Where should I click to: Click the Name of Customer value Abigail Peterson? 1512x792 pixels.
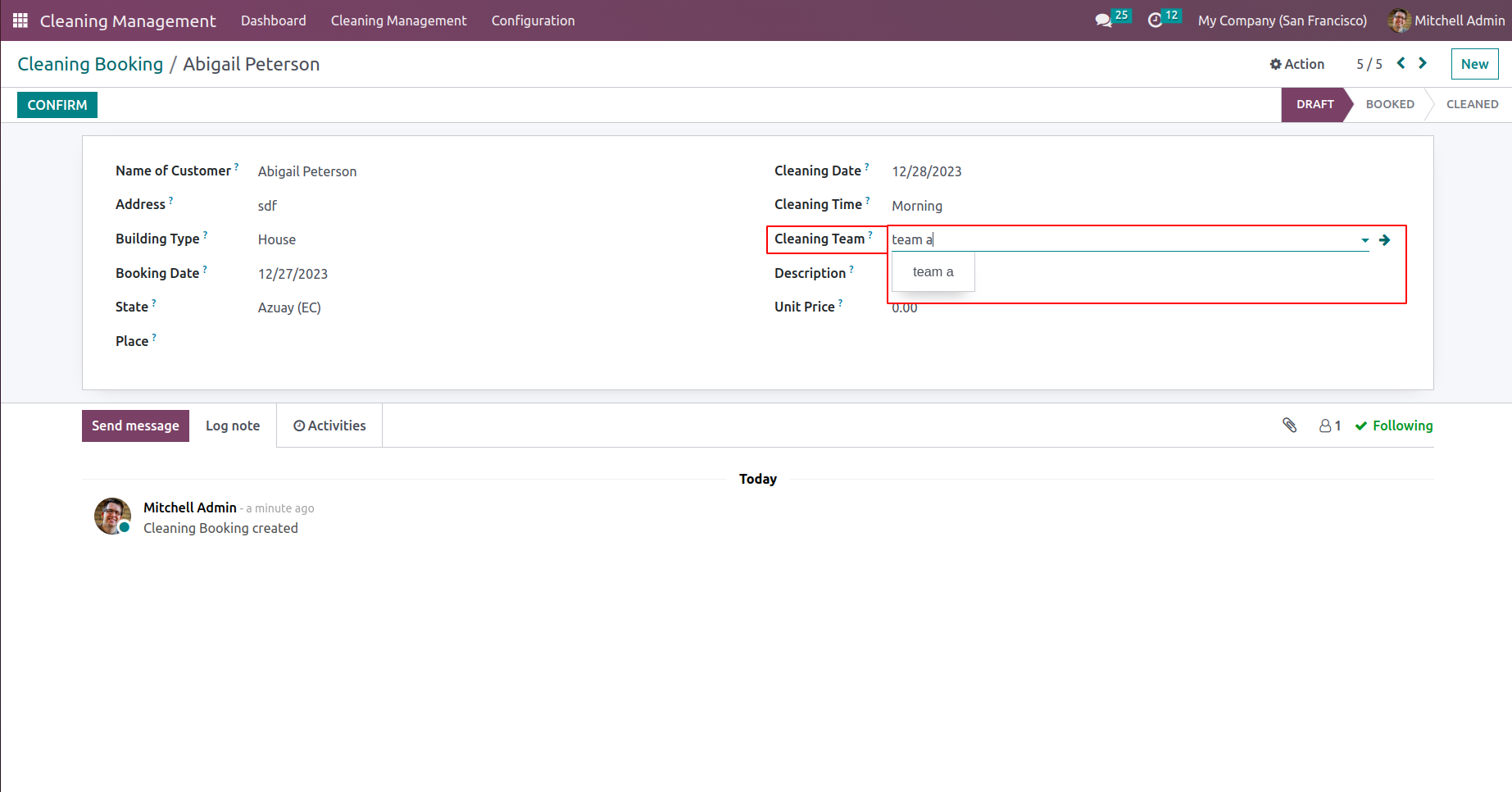pyautogui.click(x=307, y=171)
